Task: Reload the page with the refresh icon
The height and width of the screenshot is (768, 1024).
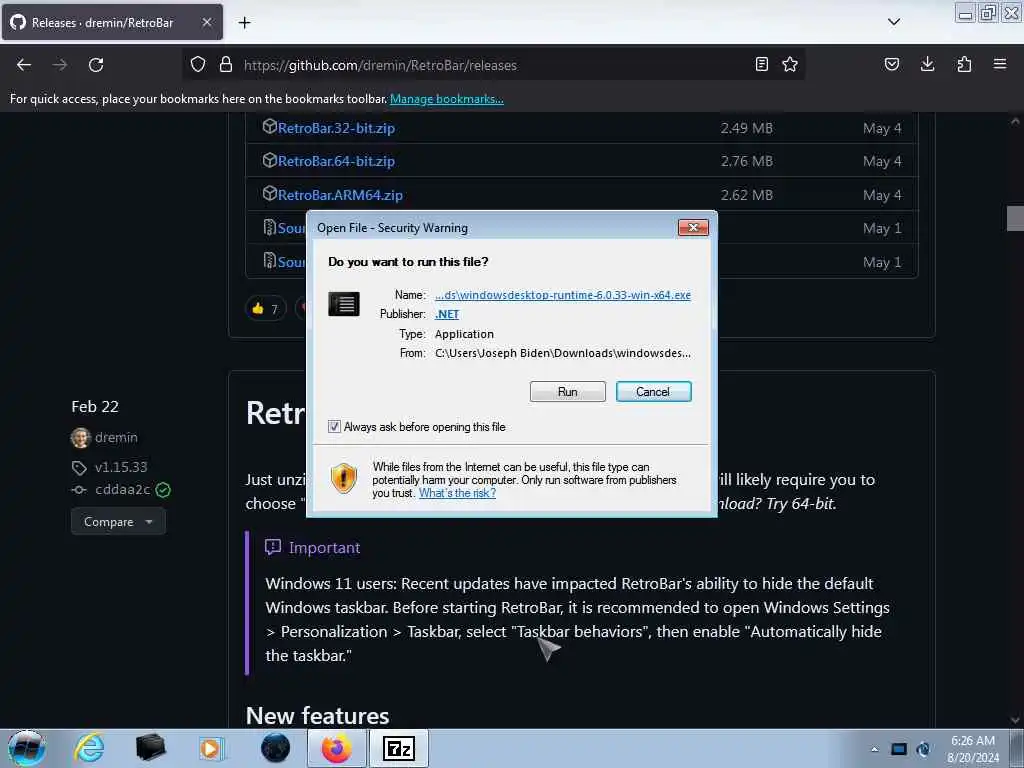Action: (96, 65)
